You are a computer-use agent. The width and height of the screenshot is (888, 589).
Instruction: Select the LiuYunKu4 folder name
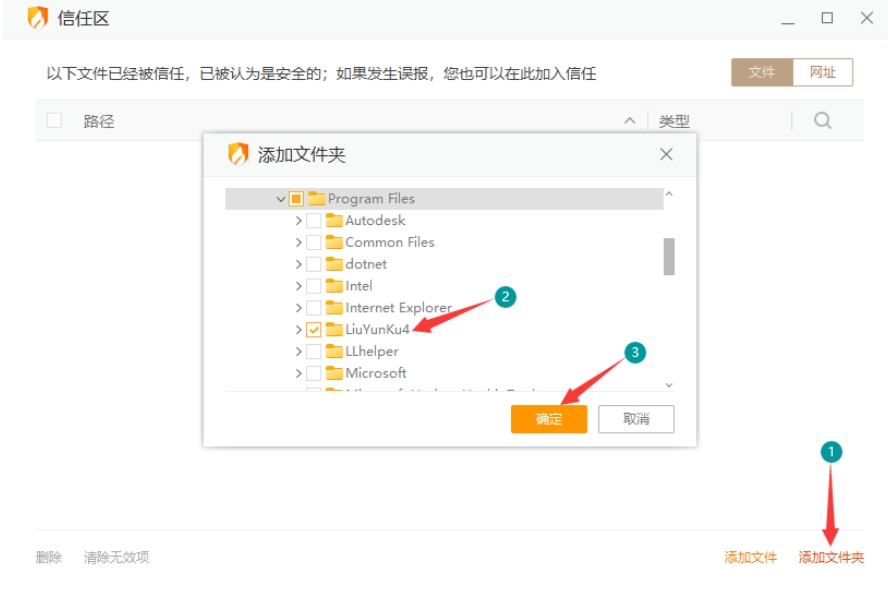tap(377, 330)
